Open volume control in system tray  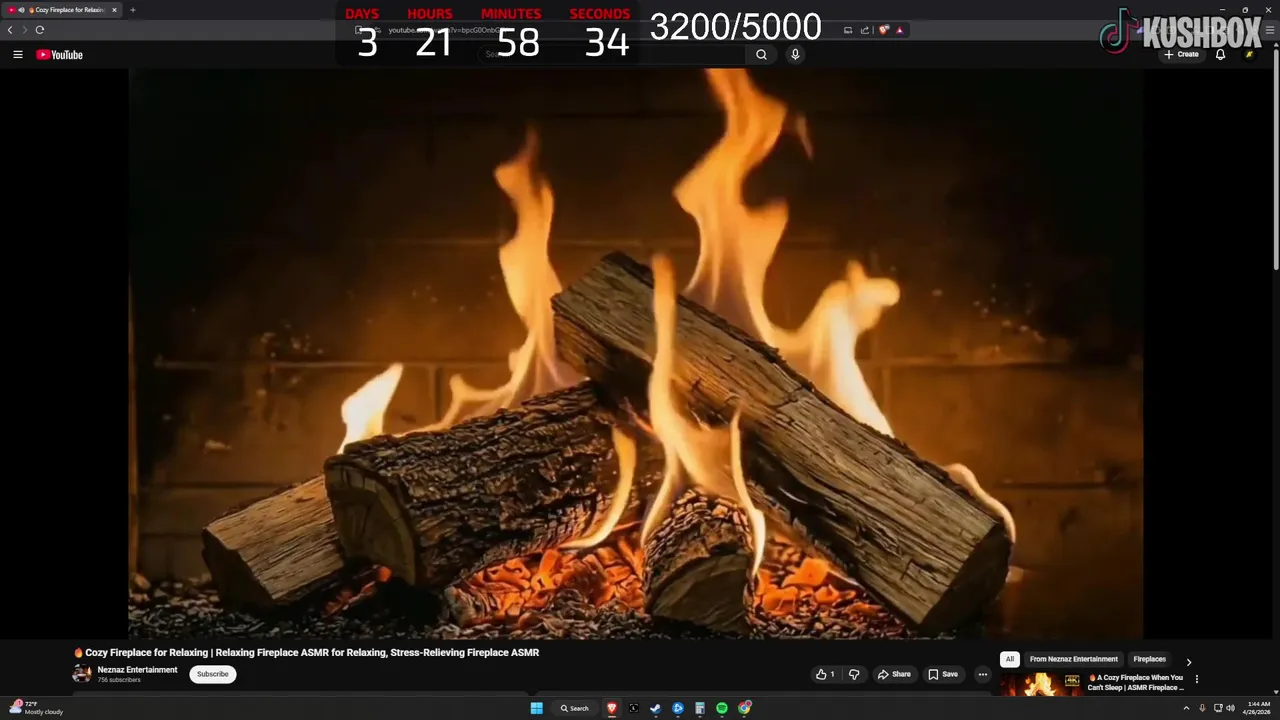point(1231,708)
